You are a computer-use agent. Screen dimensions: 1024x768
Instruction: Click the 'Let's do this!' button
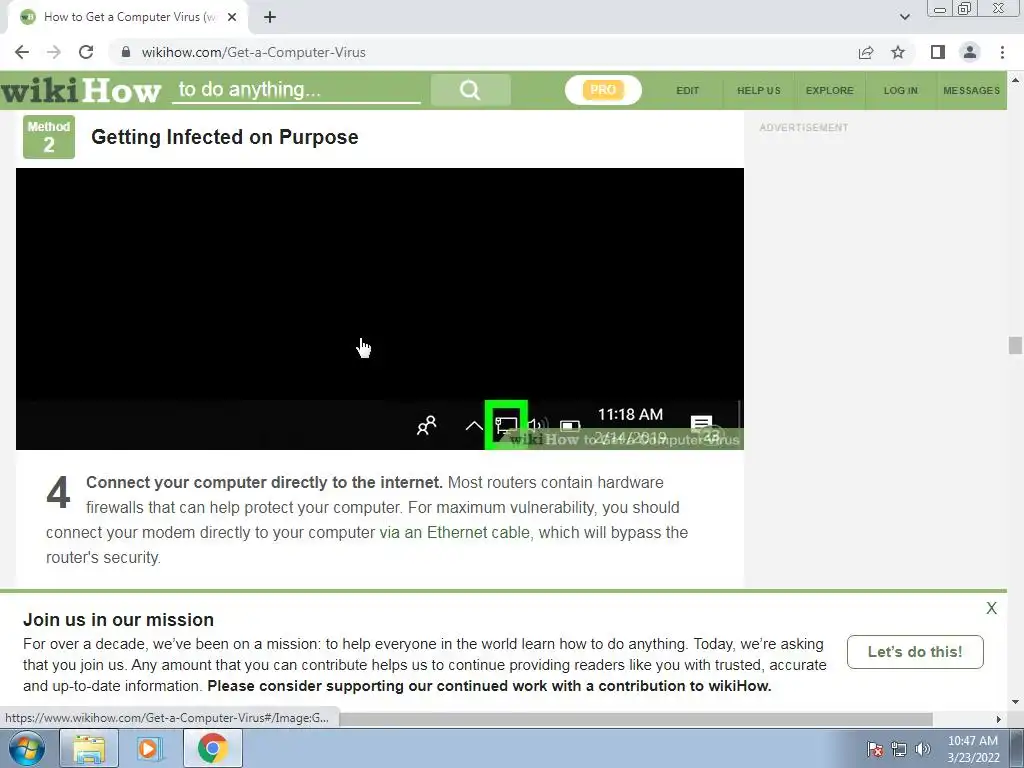915,652
